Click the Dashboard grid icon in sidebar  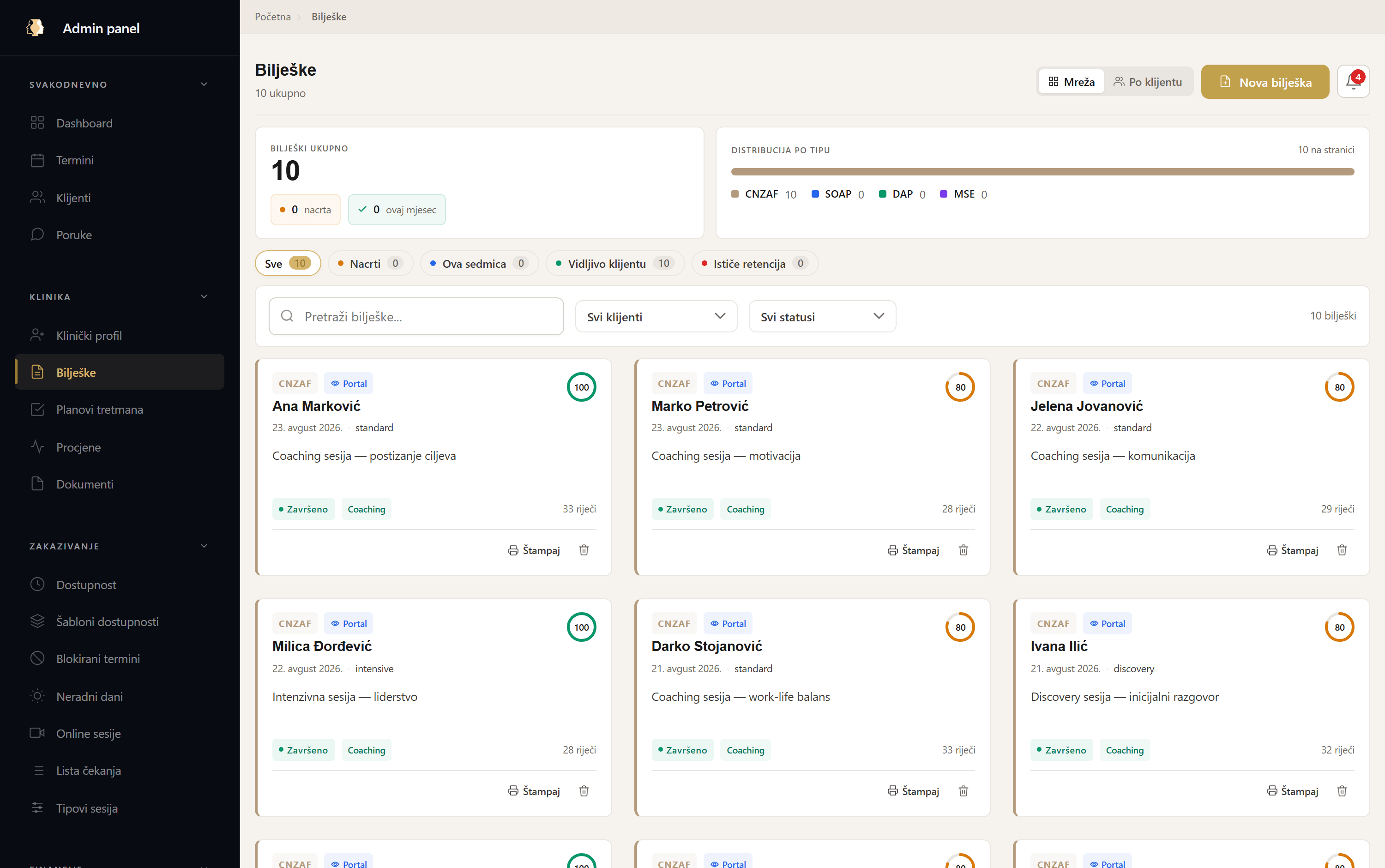[x=37, y=123]
